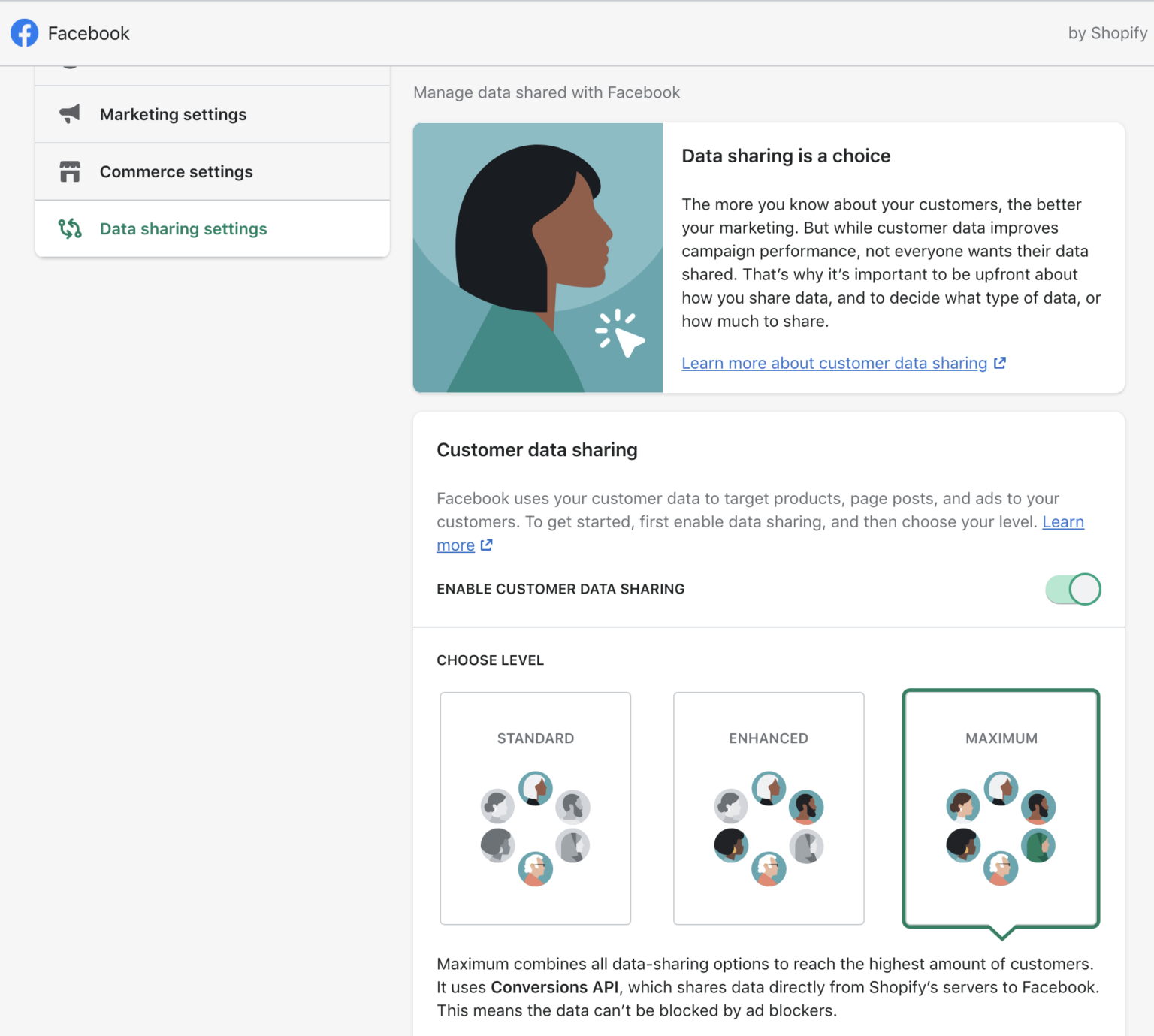Click the Data sharing settings sync icon
This screenshot has height=1036, width=1154.
(70, 228)
